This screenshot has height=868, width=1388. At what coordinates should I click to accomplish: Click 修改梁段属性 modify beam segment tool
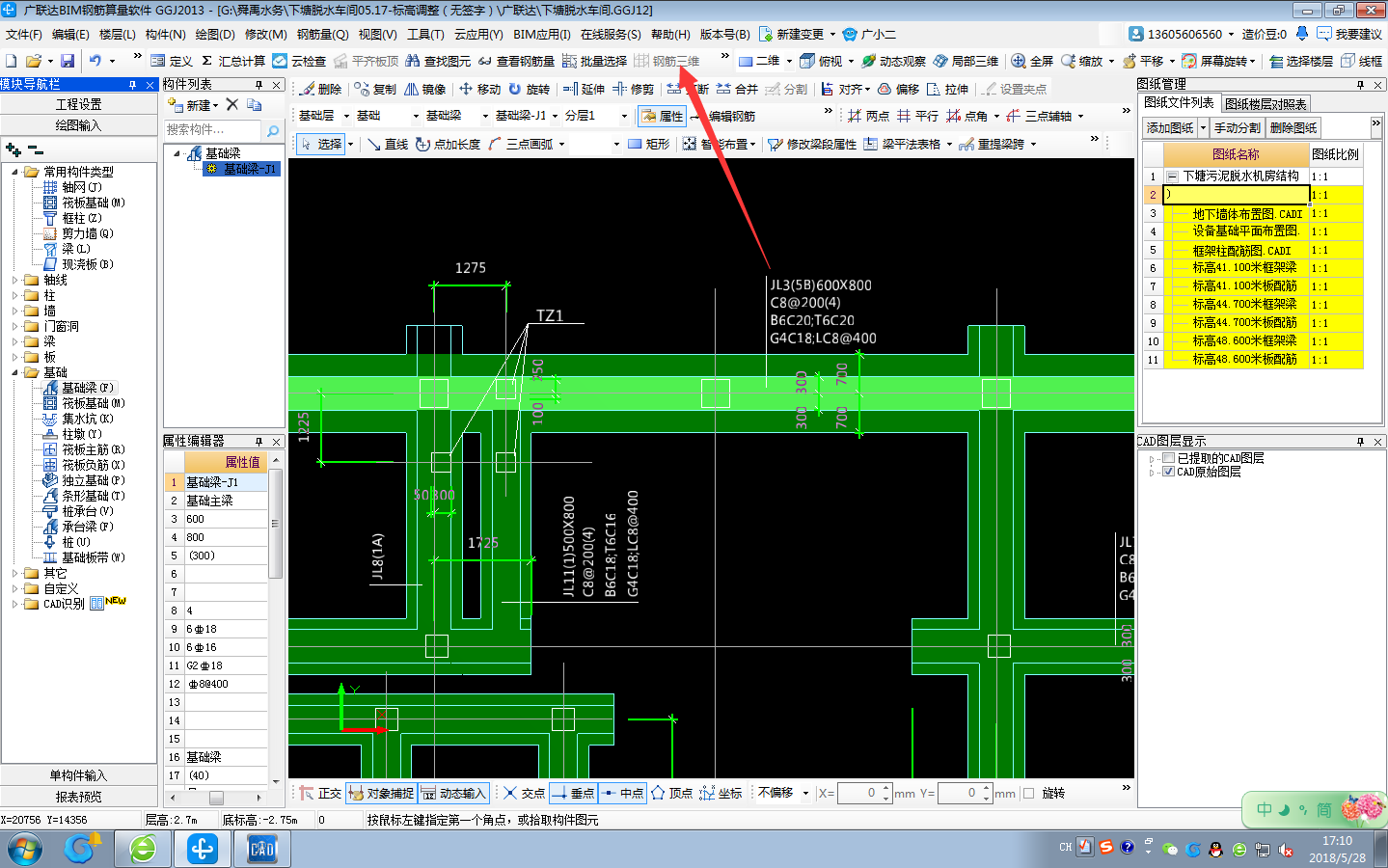[812, 144]
